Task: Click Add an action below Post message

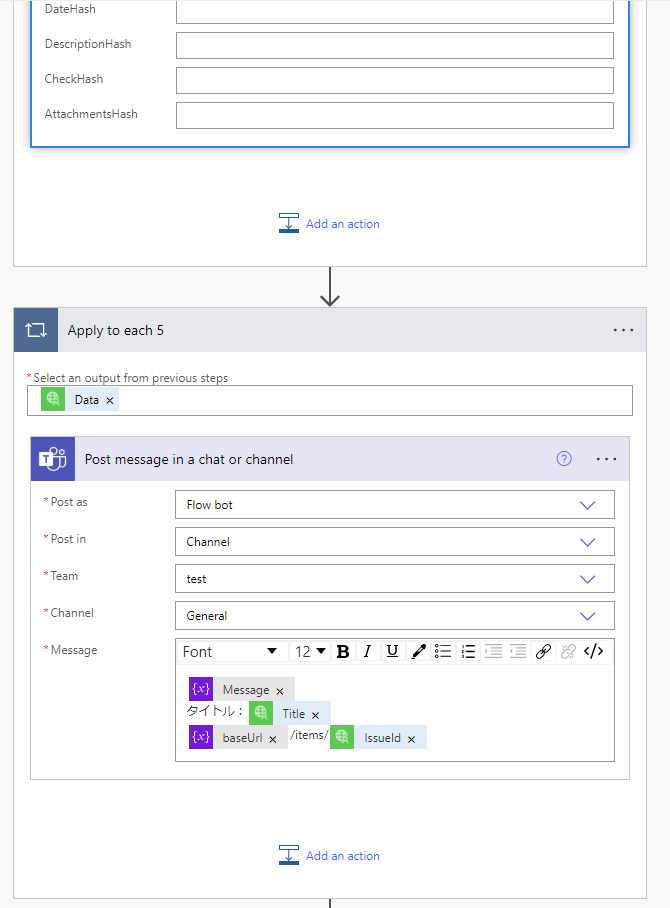Action: (x=329, y=855)
